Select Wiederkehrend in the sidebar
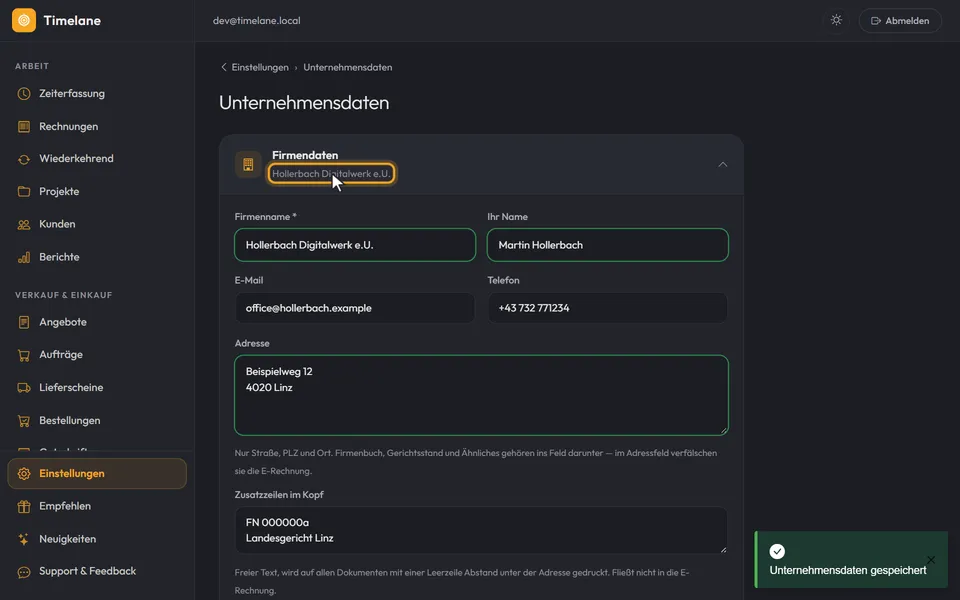960x600 pixels. (97, 159)
